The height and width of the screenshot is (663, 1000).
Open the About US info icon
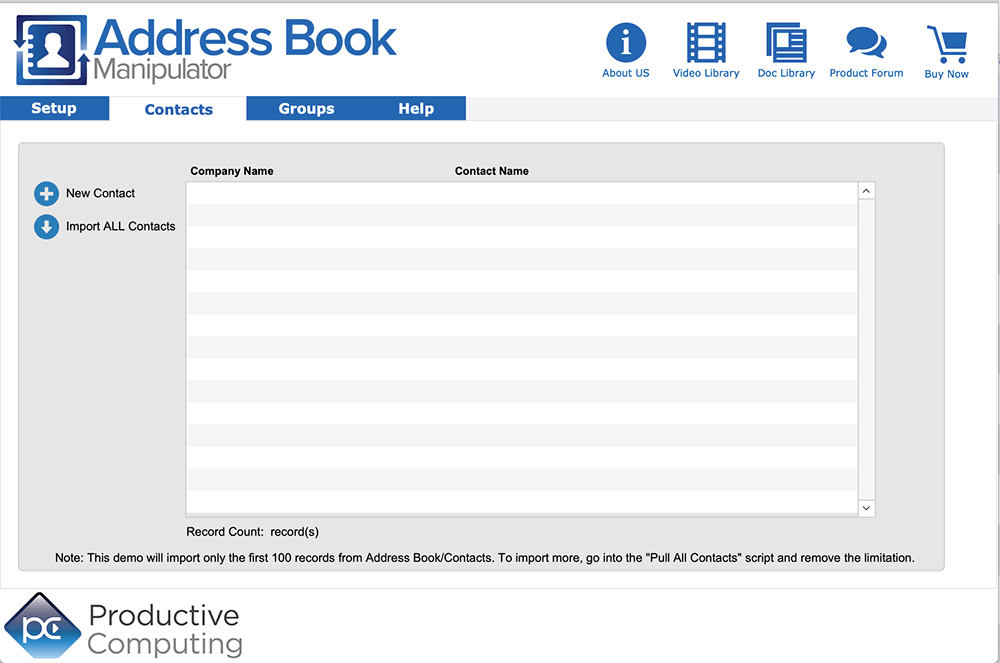(x=626, y=41)
